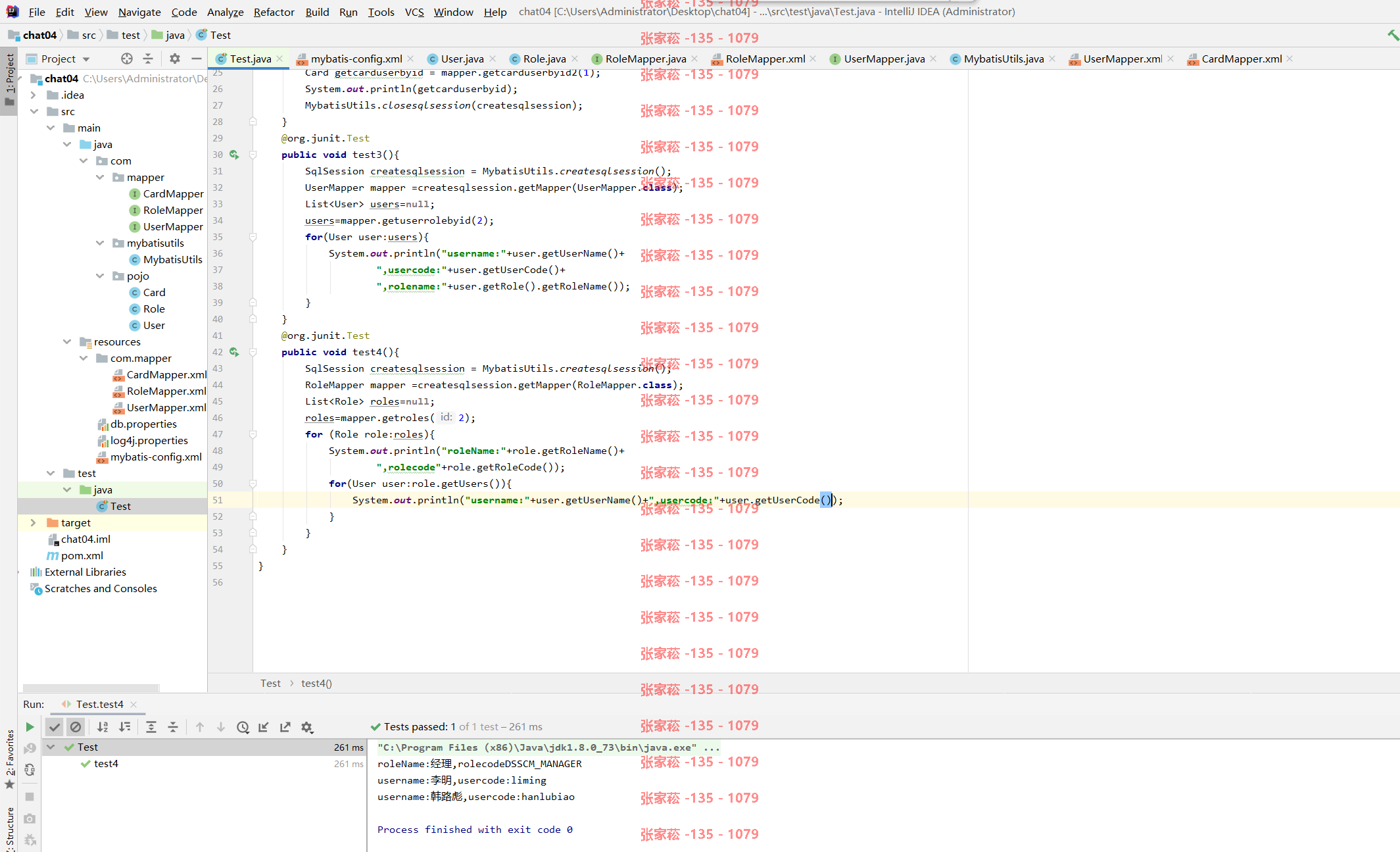Image resolution: width=1400 pixels, height=852 pixels.
Task: Toggle Show Ignored tests button
Action: coord(76,727)
